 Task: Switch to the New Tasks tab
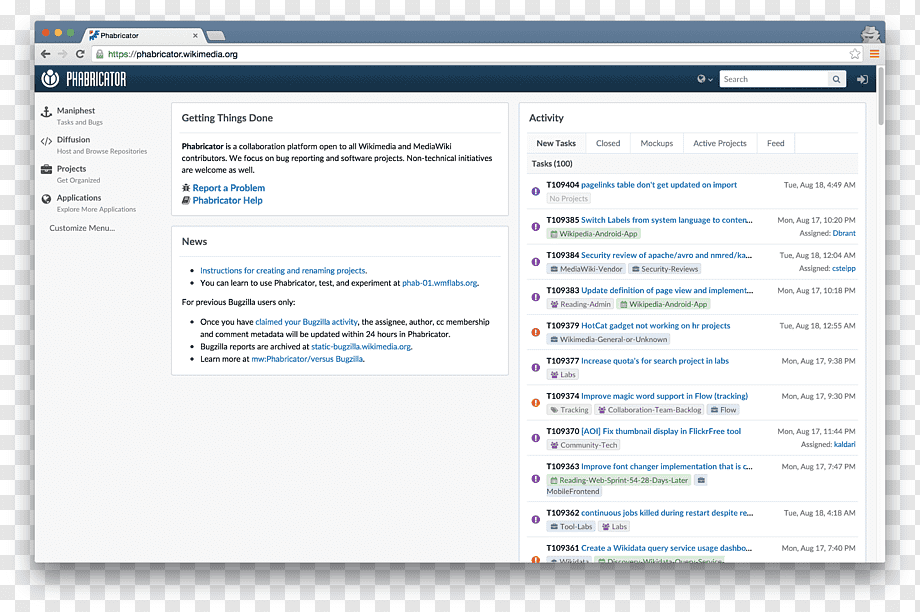[556, 143]
